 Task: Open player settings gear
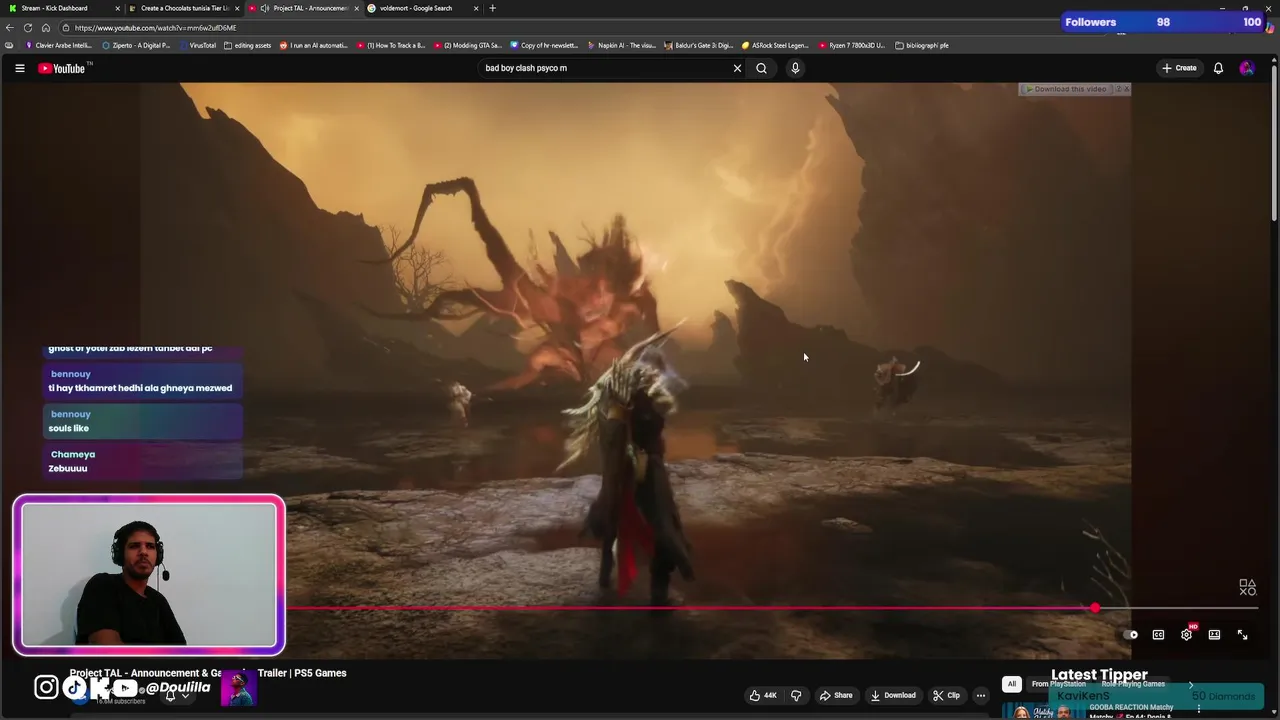pos(1186,635)
